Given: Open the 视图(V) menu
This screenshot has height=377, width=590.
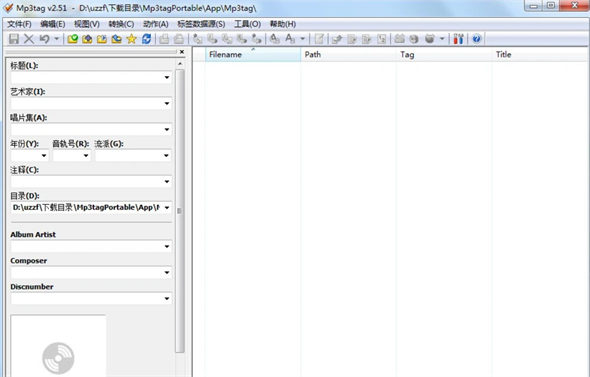Looking at the screenshot, I should coord(87,24).
